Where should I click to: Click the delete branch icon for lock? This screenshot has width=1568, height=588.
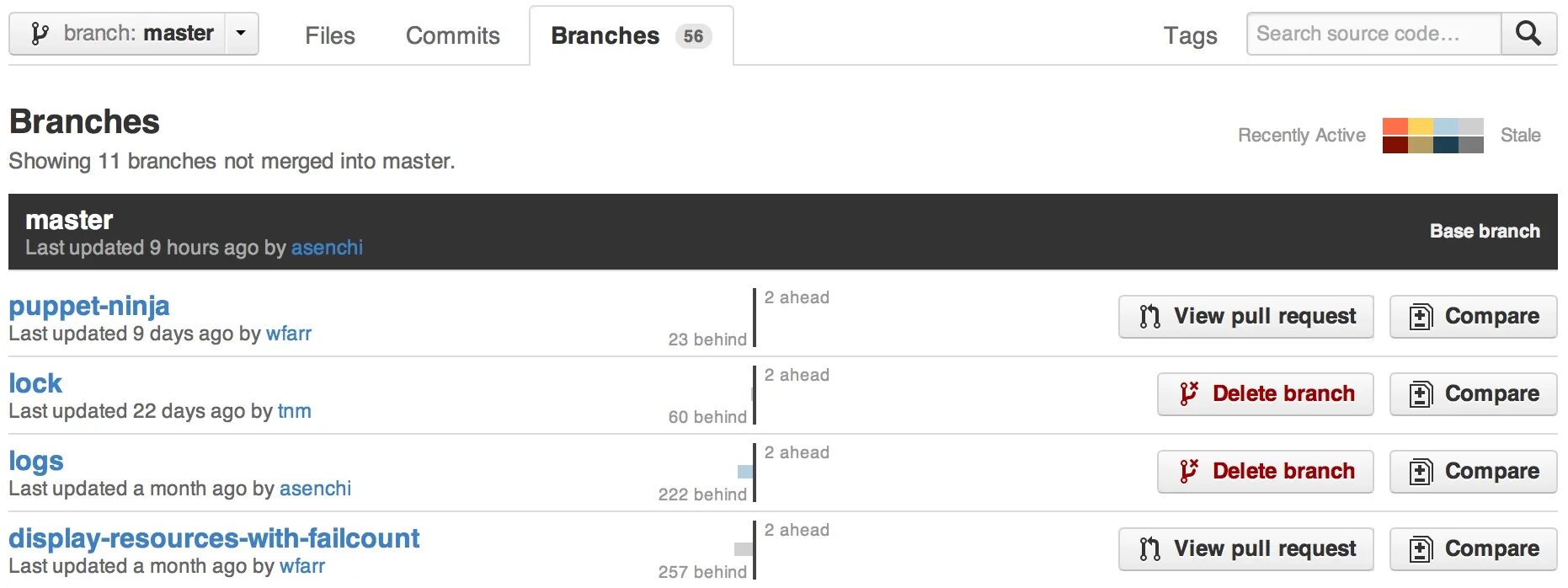1188,394
